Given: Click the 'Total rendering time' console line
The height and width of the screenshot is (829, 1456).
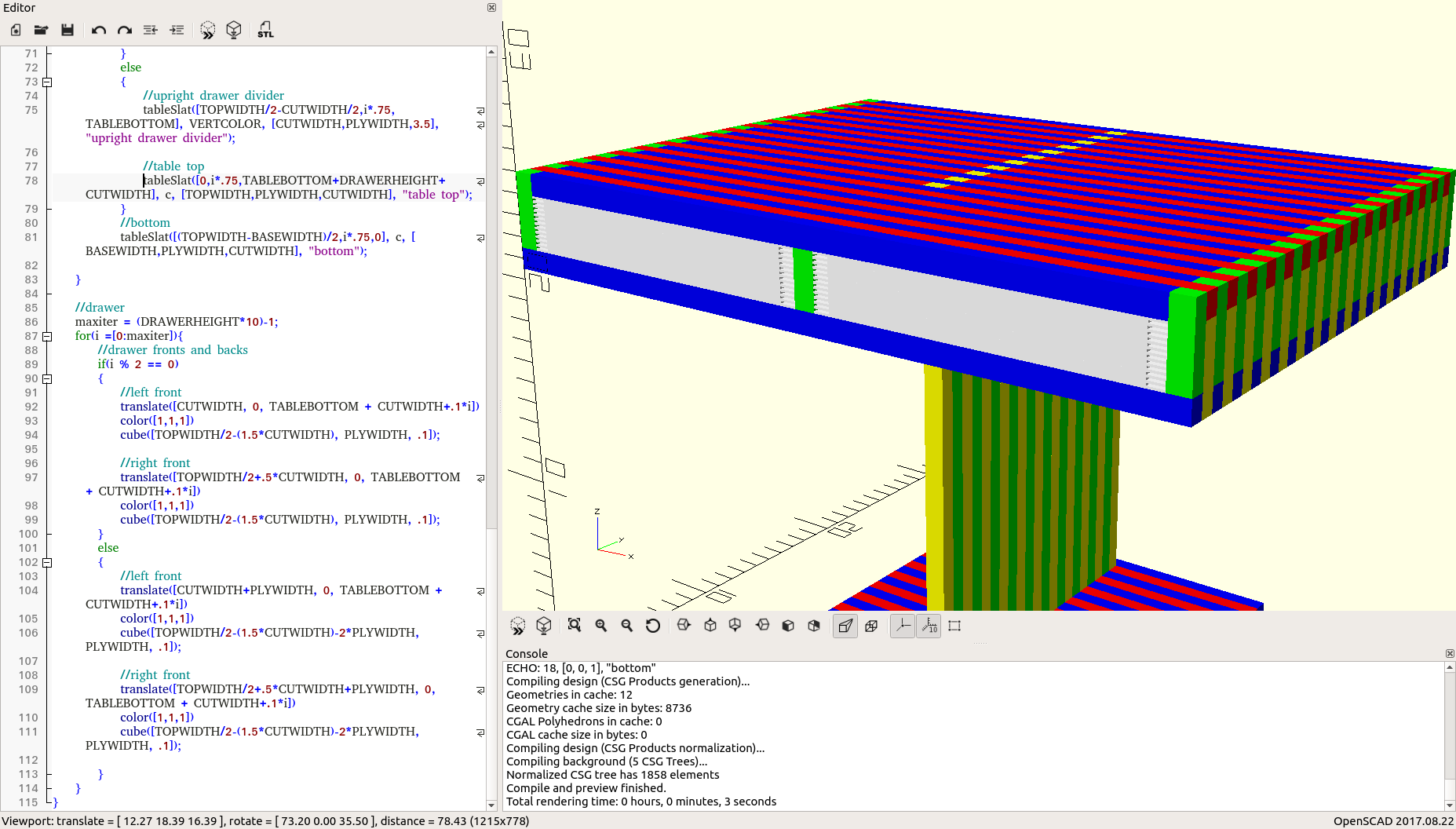Looking at the screenshot, I should point(641,802).
